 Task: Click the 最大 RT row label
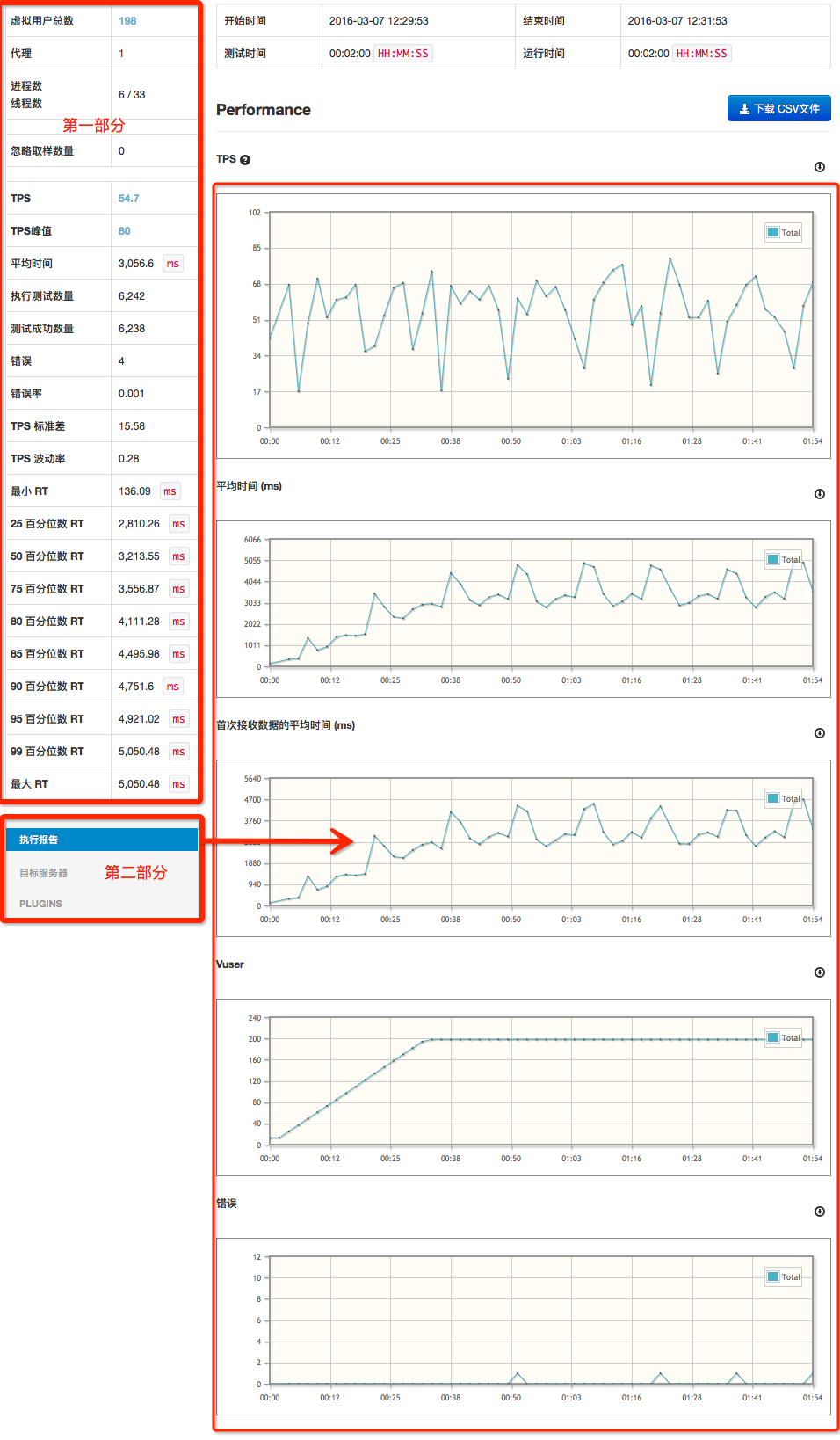click(x=30, y=784)
